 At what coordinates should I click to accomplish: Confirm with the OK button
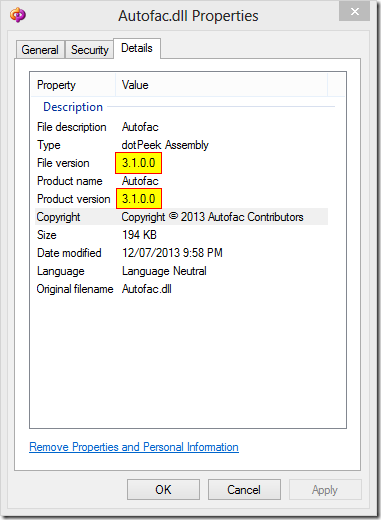coord(163,490)
